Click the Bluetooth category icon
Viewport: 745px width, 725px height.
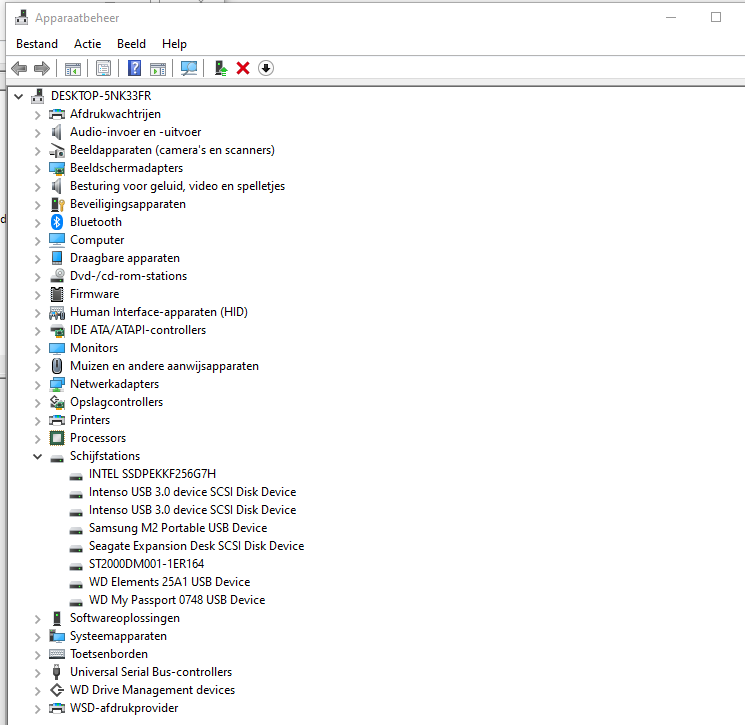tap(57, 222)
